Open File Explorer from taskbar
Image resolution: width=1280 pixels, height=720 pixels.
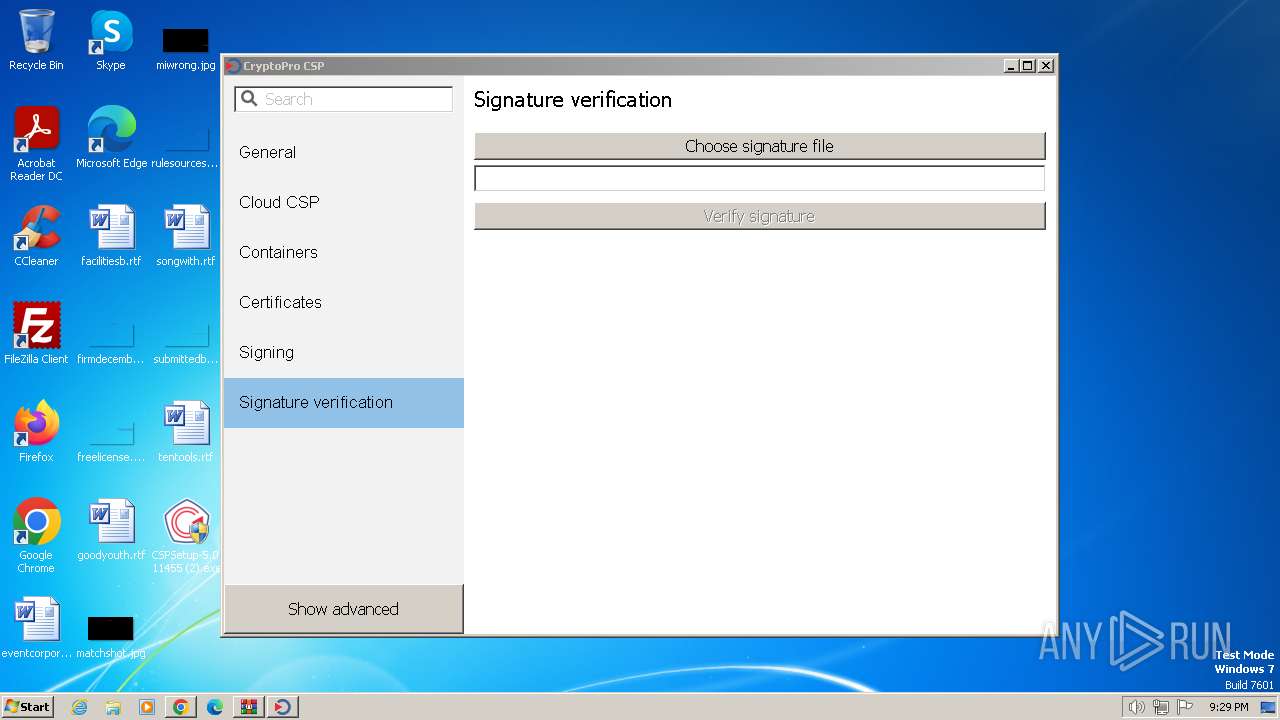click(x=113, y=707)
